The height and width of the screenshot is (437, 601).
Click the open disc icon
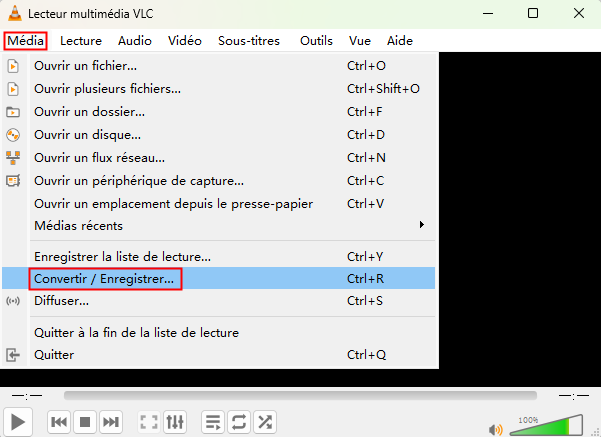[x=13, y=135]
